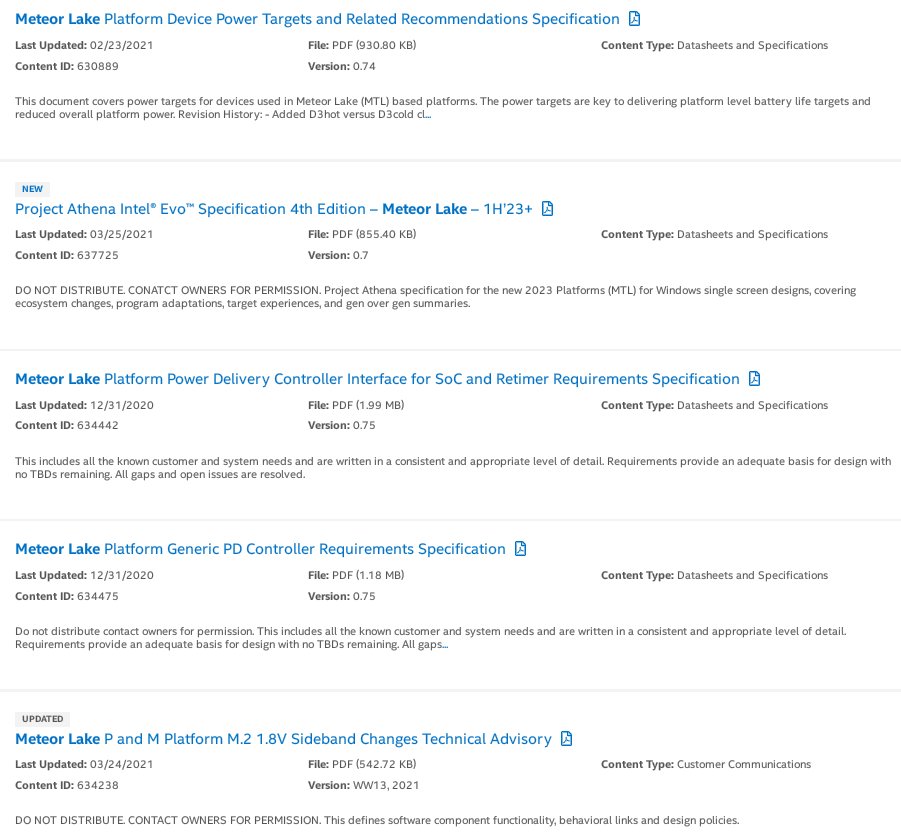The width and height of the screenshot is (901, 839).
Task: Open Generic PD Controller Requirements Specification link
Action: (260, 549)
